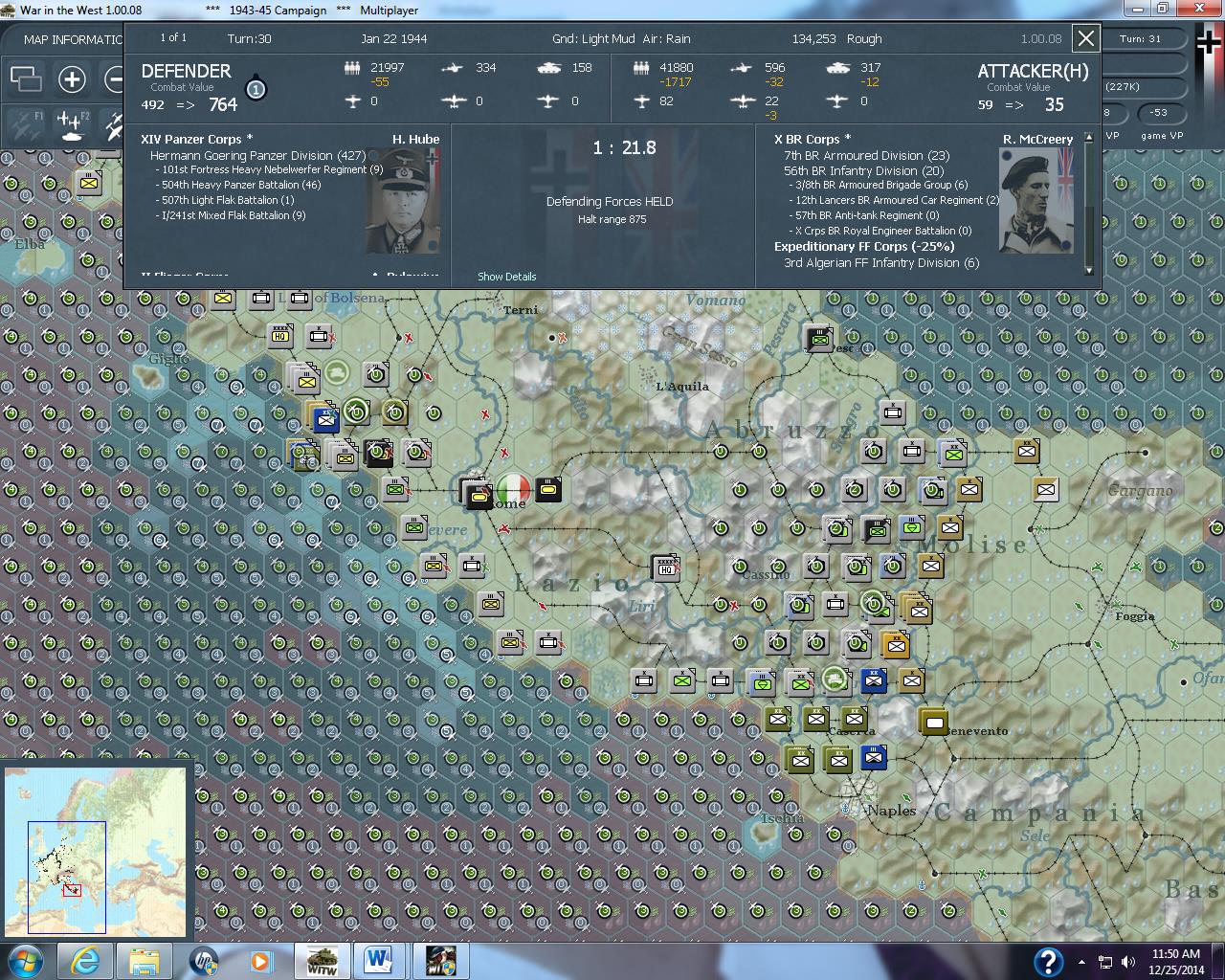1225x980 pixels.
Task: Open the Windows Start menu
Action: pos(24,960)
